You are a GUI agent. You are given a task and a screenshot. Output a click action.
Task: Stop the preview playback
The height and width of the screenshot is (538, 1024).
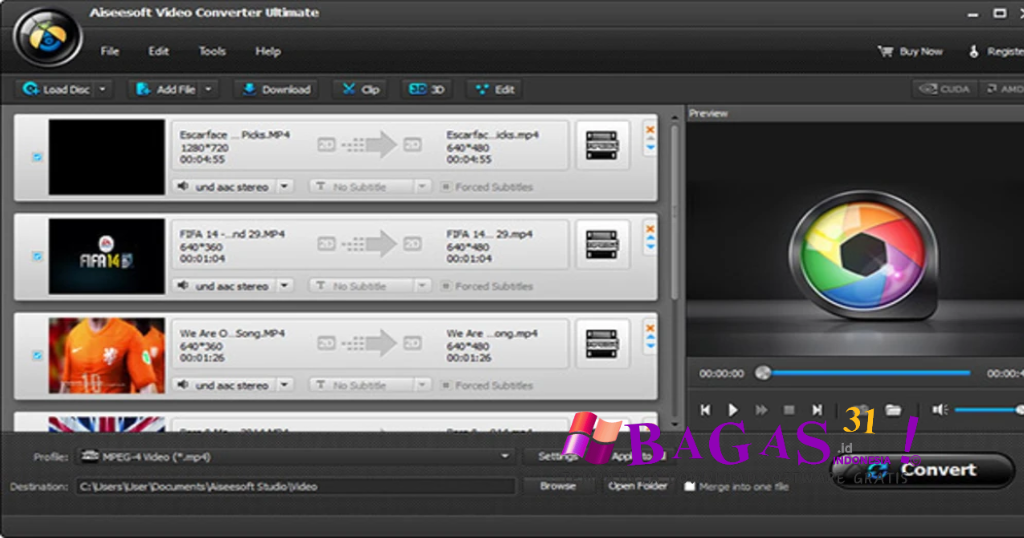coord(789,410)
